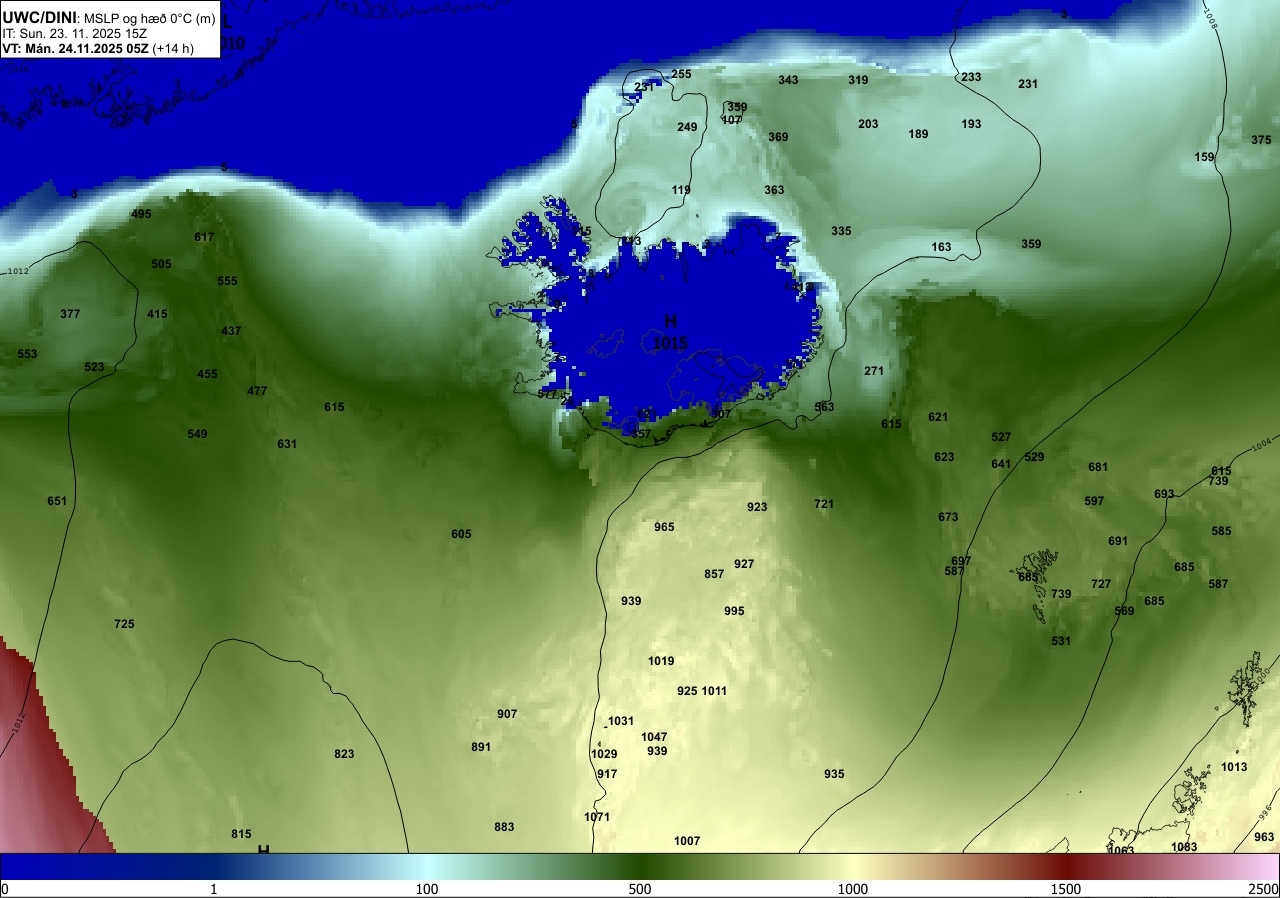Click the 271 height value
Screen dimensions: 1280x898
click(874, 371)
